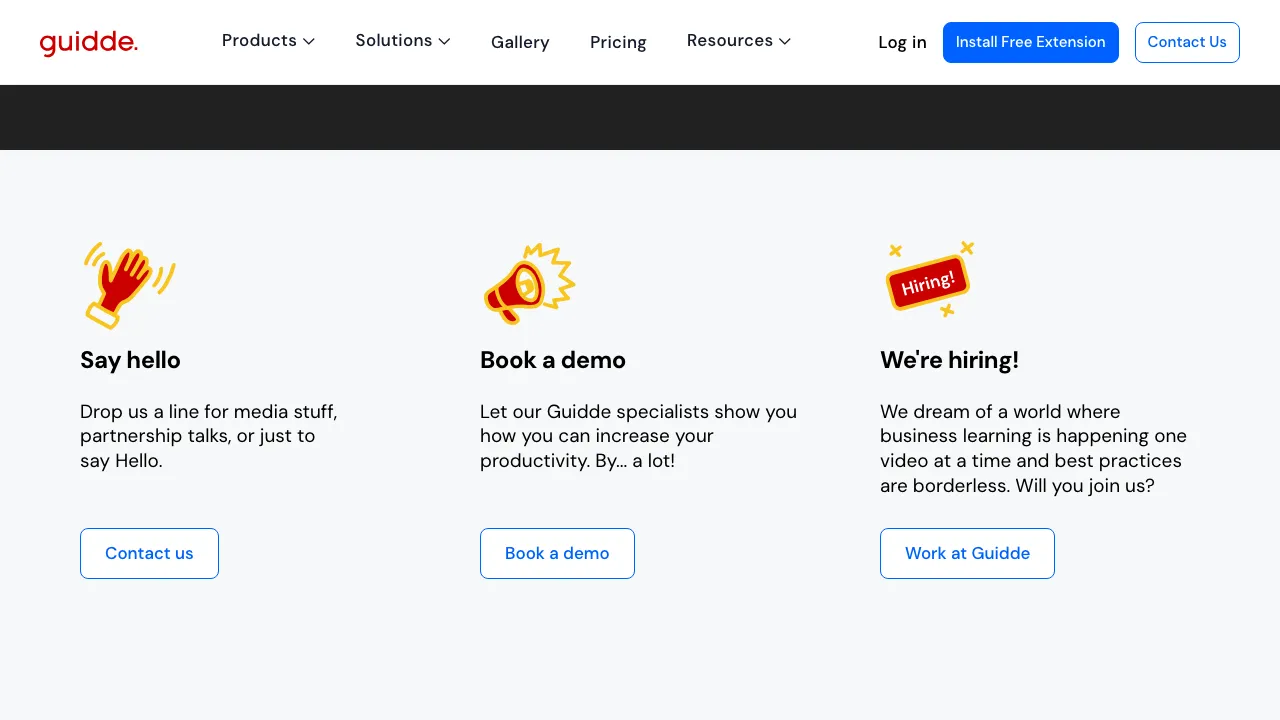Screen dimensions: 1280x720
Task: Click the dark banner strip below the header
Action: click(x=640, y=117)
